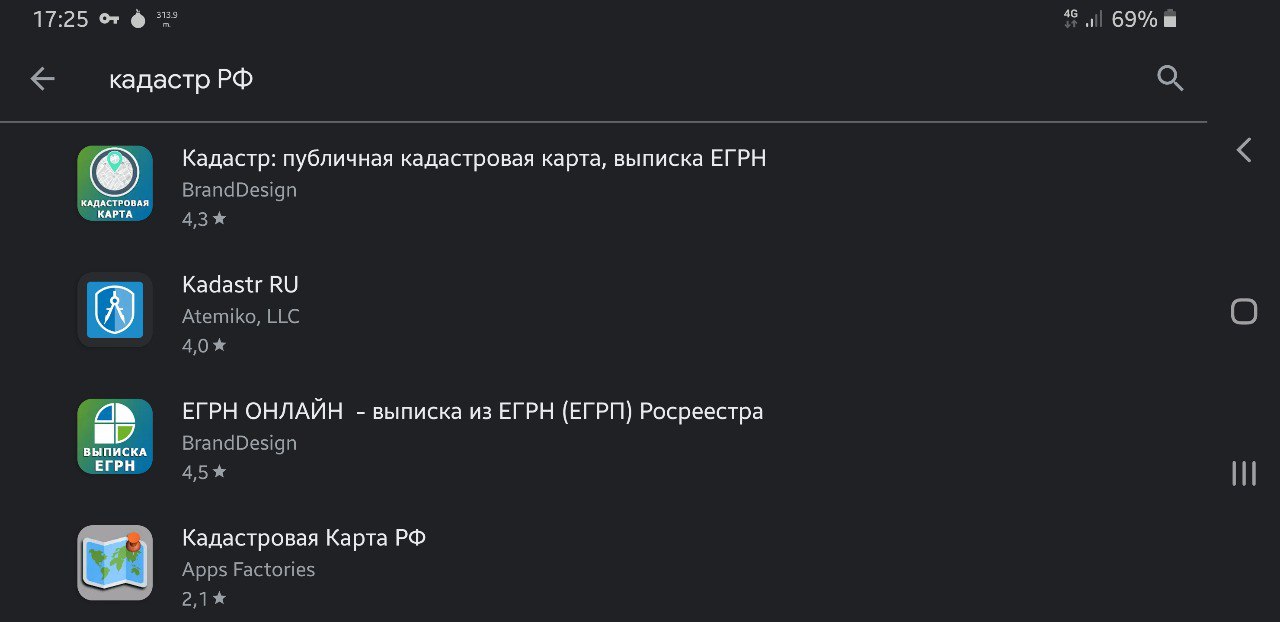Tap Apps Factories developer name
1280x622 pixels.
[248, 570]
